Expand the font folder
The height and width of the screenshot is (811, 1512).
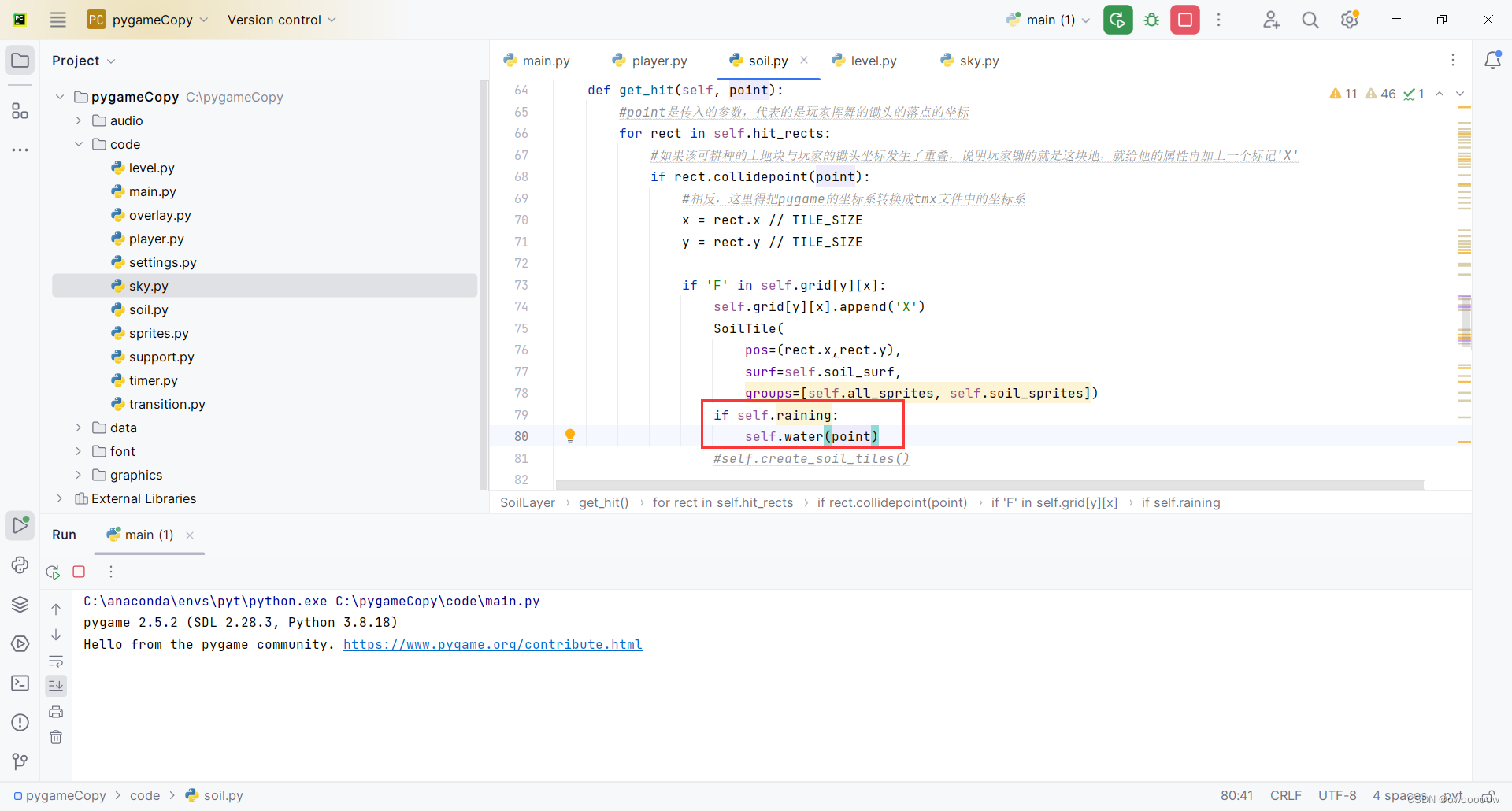[79, 451]
